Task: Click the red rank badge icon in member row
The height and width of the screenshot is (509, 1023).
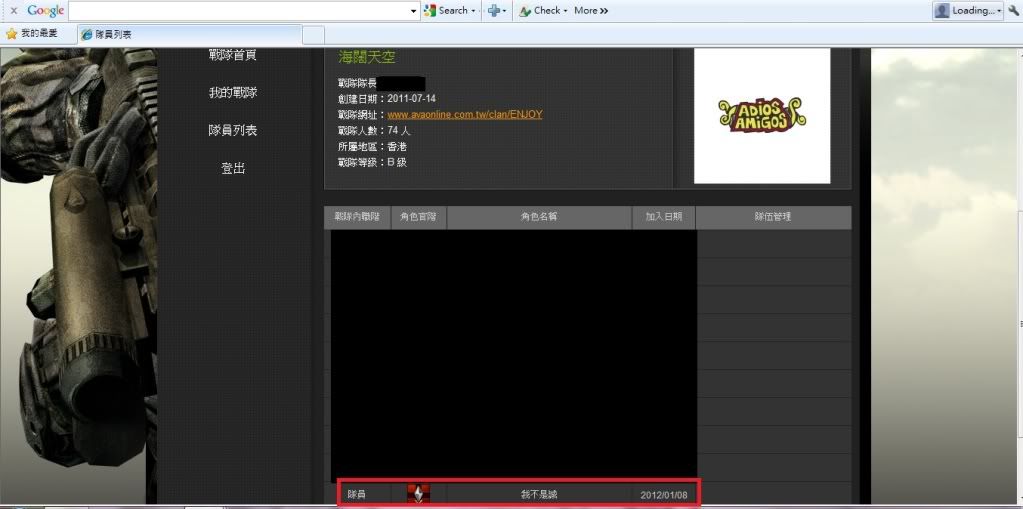Action: tap(418, 494)
